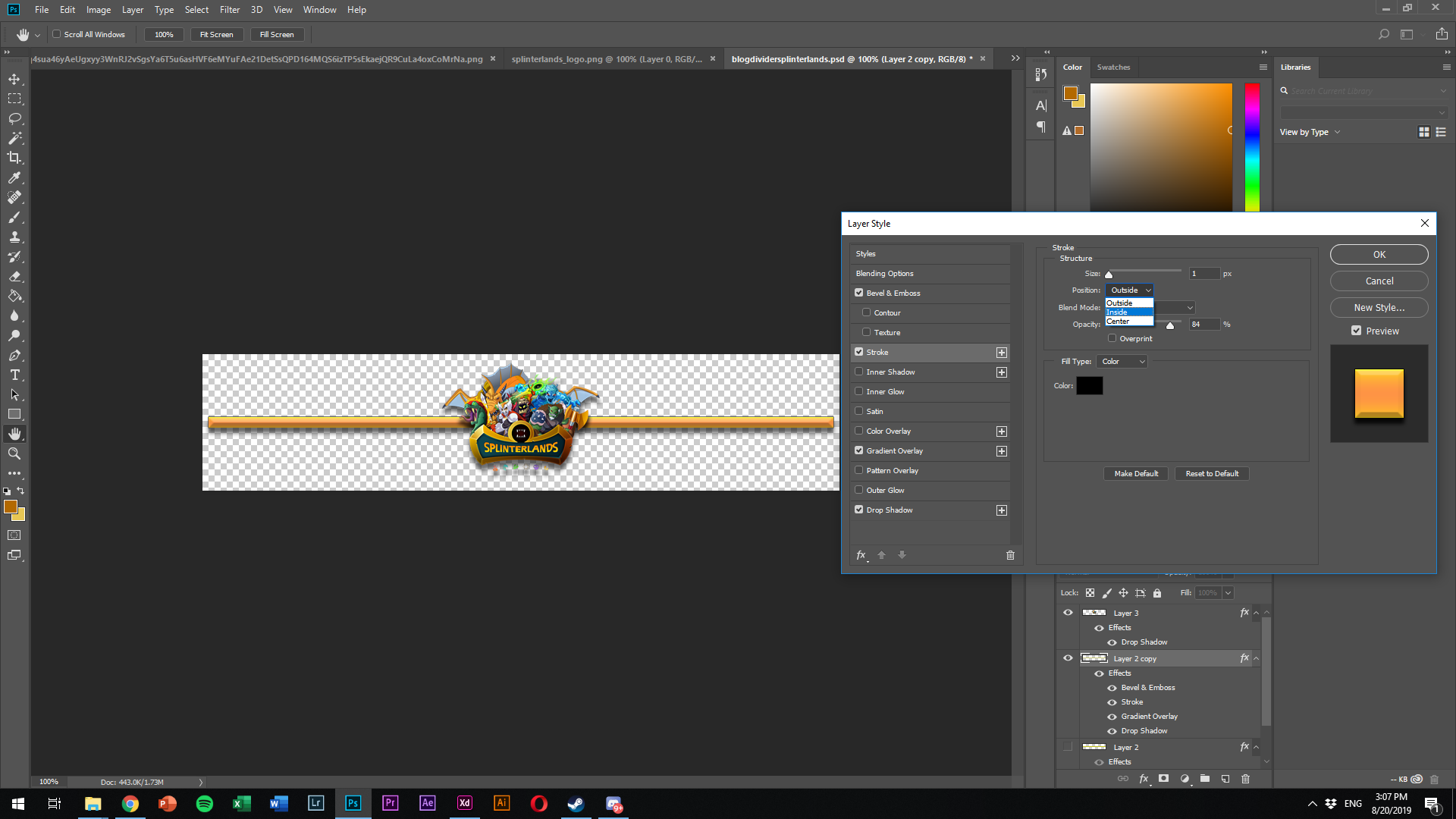Collapse effects of Layer 3
The height and width of the screenshot is (819, 1456).
(x=1257, y=613)
